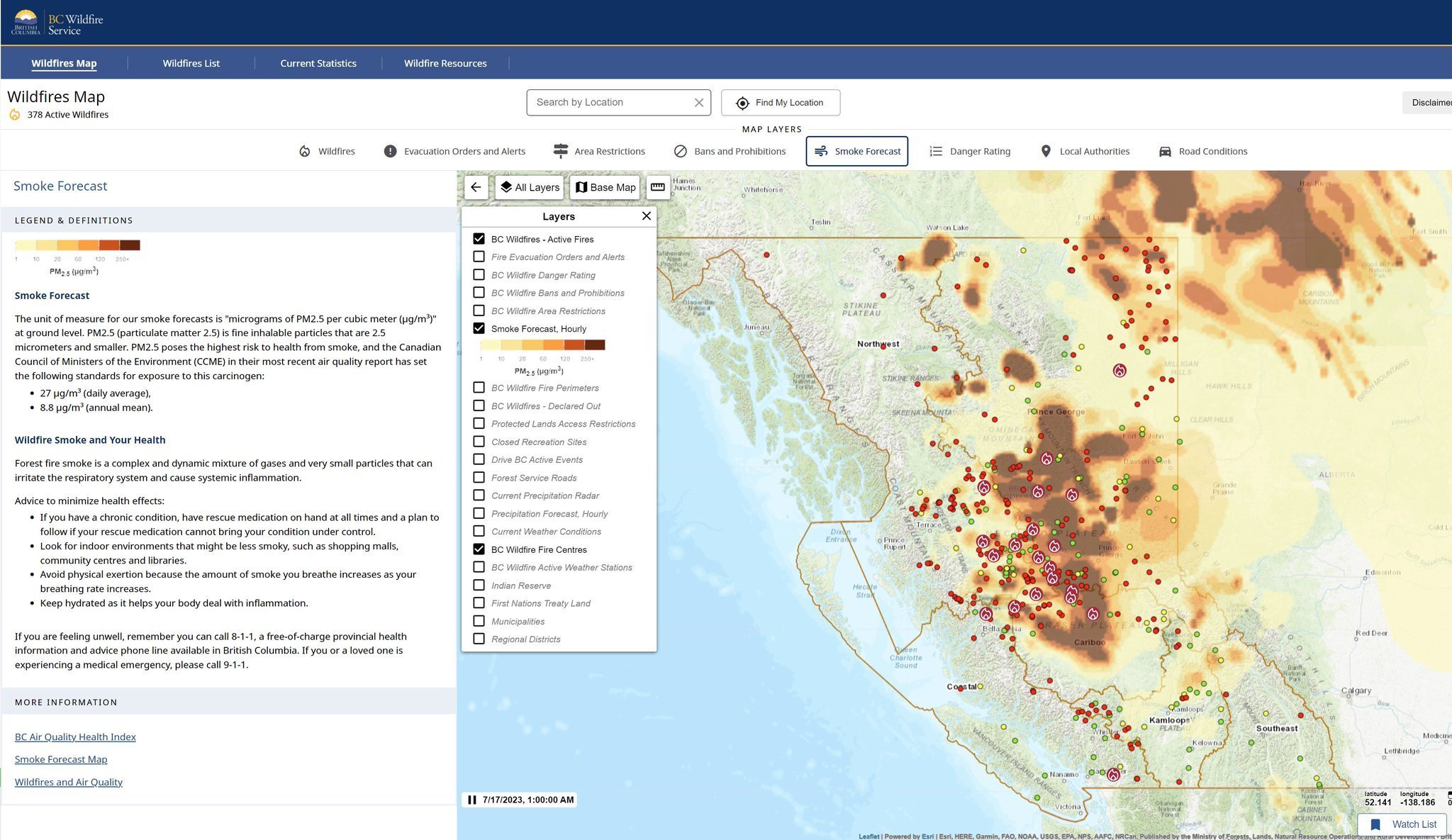
Task: Open the BC Air Quality Health Index link
Action: 75,737
